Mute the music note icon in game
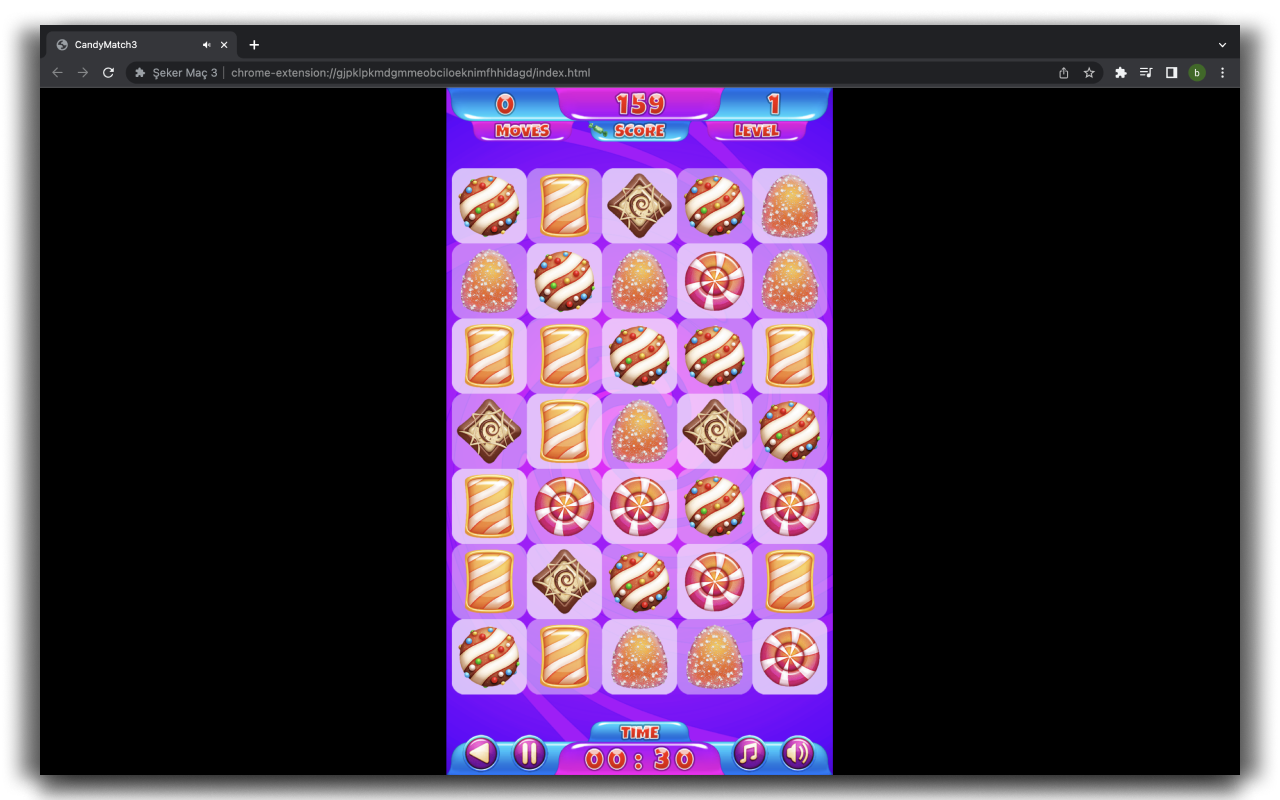The image size is (1280, 800). pyautogui.click(x=747, y=754)
